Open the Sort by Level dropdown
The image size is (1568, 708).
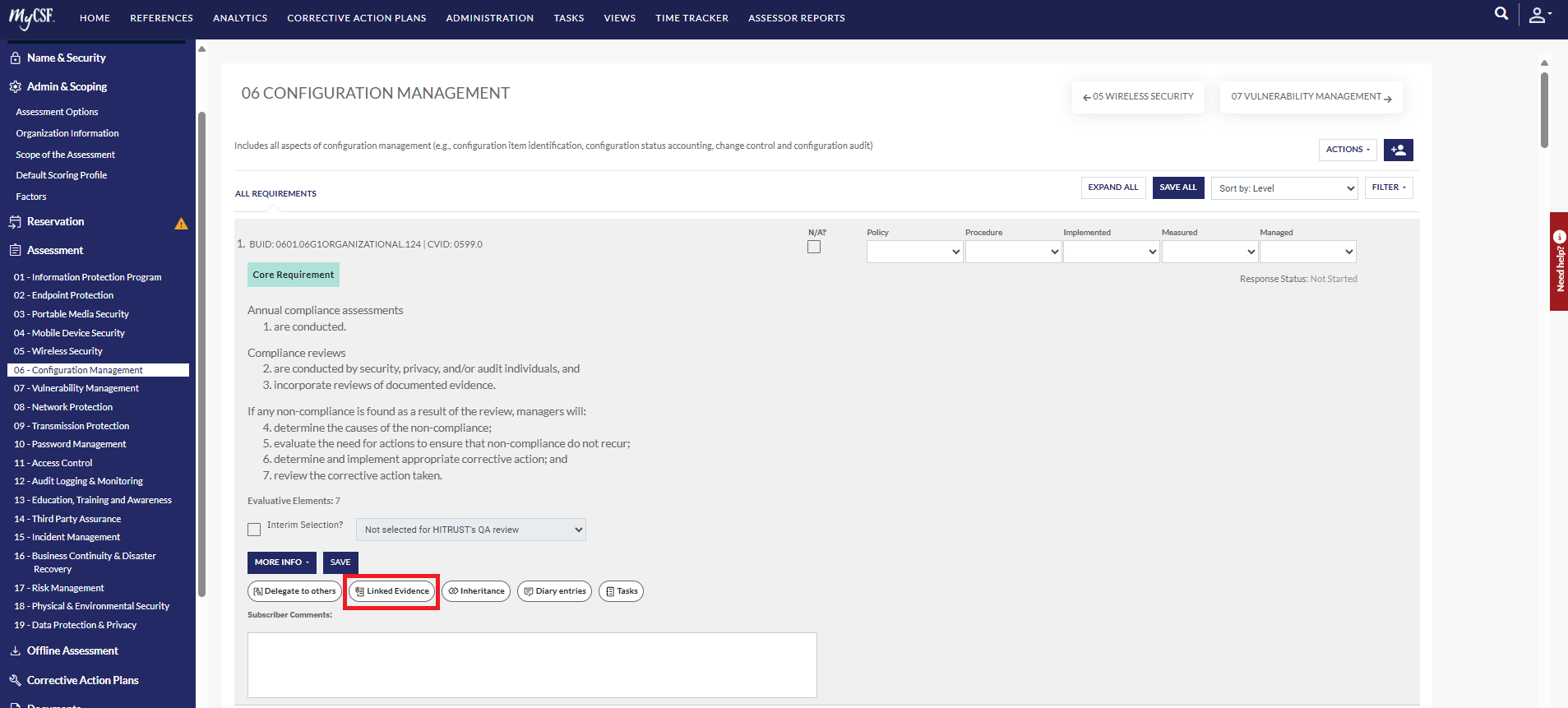1284,188
